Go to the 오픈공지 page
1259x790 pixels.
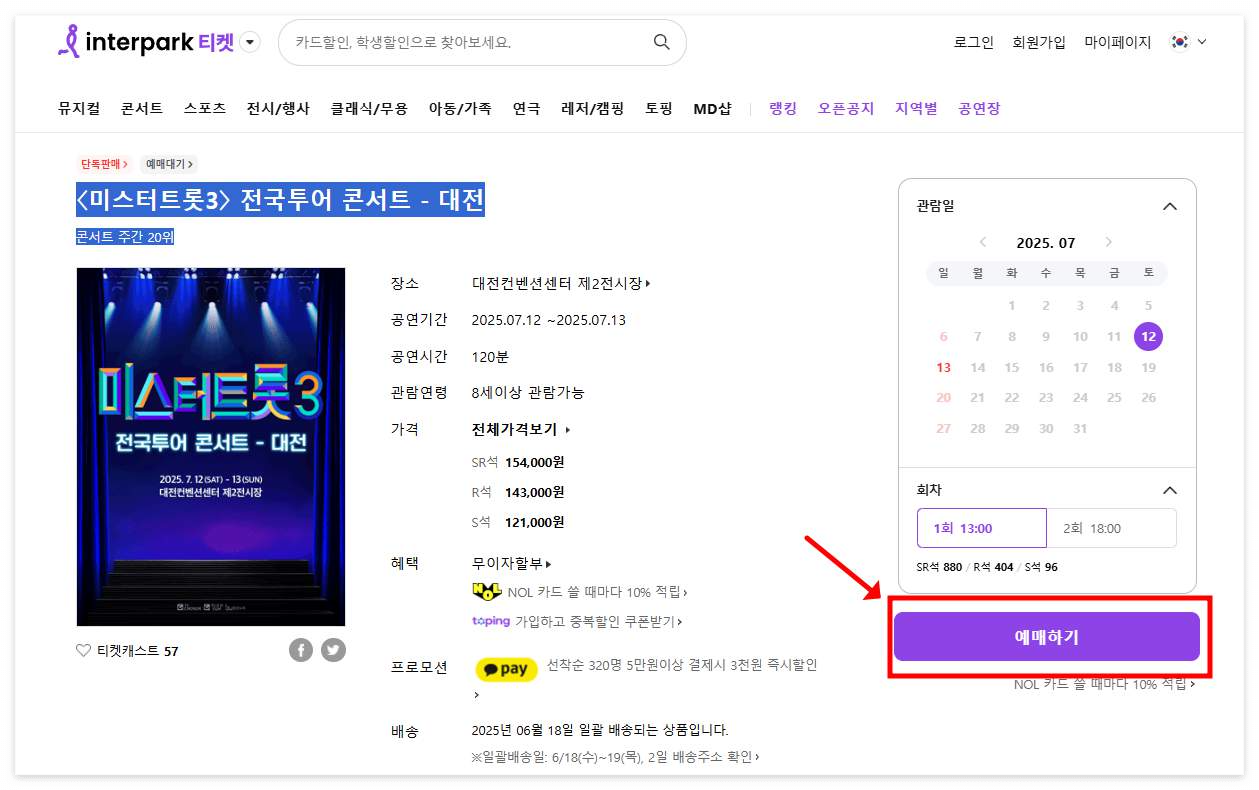[x=846, y=108]
